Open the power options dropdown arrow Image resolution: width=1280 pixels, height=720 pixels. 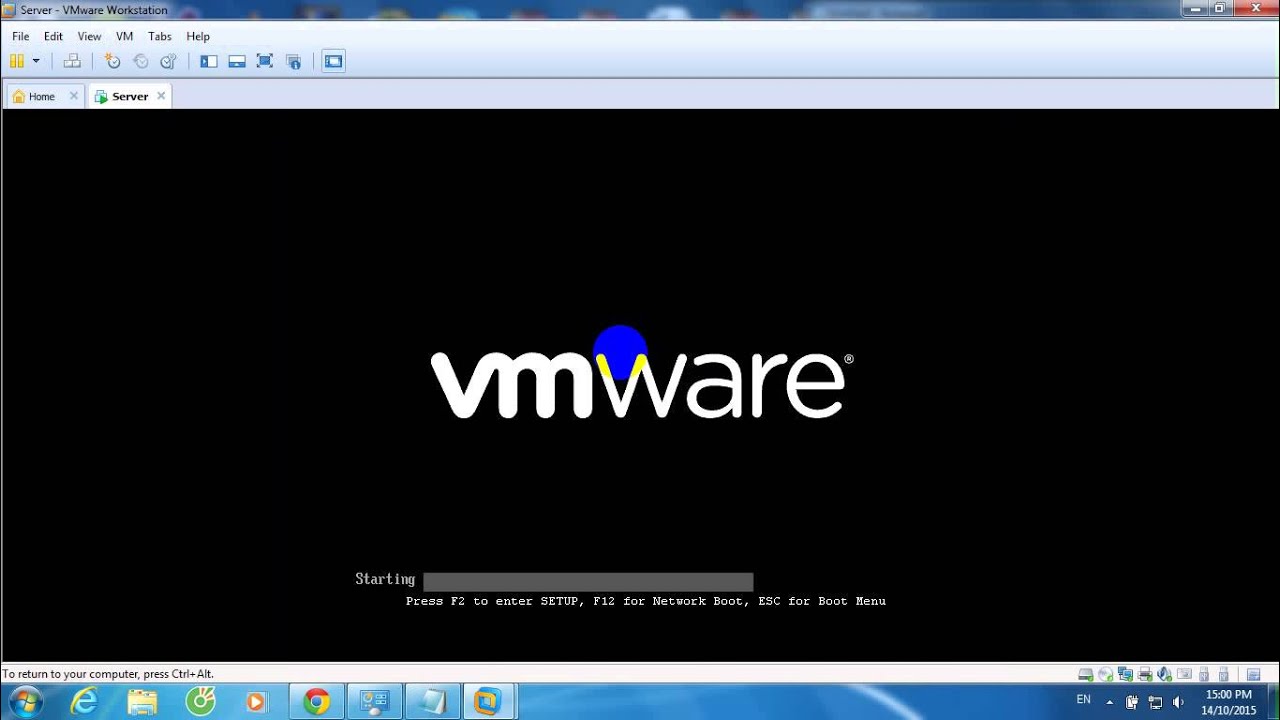click(36, 61)
